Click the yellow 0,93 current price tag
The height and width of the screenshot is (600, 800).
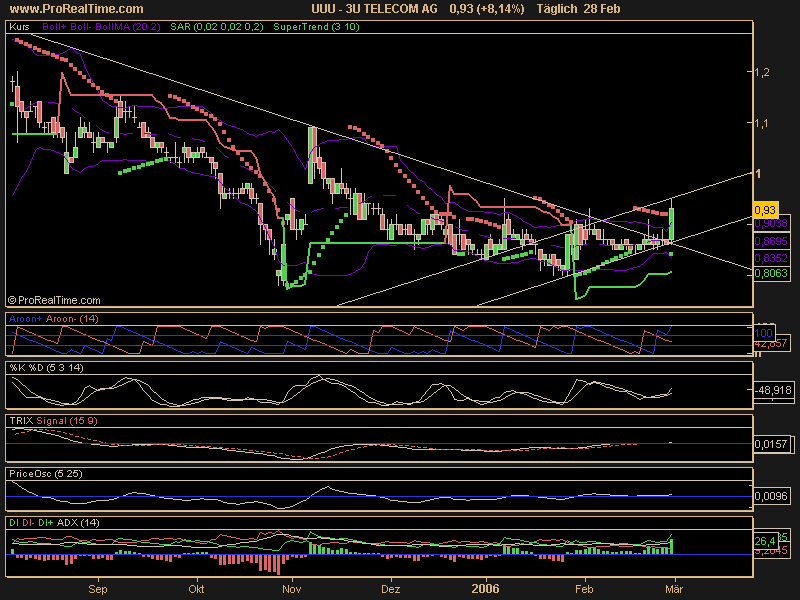point(765,210)
